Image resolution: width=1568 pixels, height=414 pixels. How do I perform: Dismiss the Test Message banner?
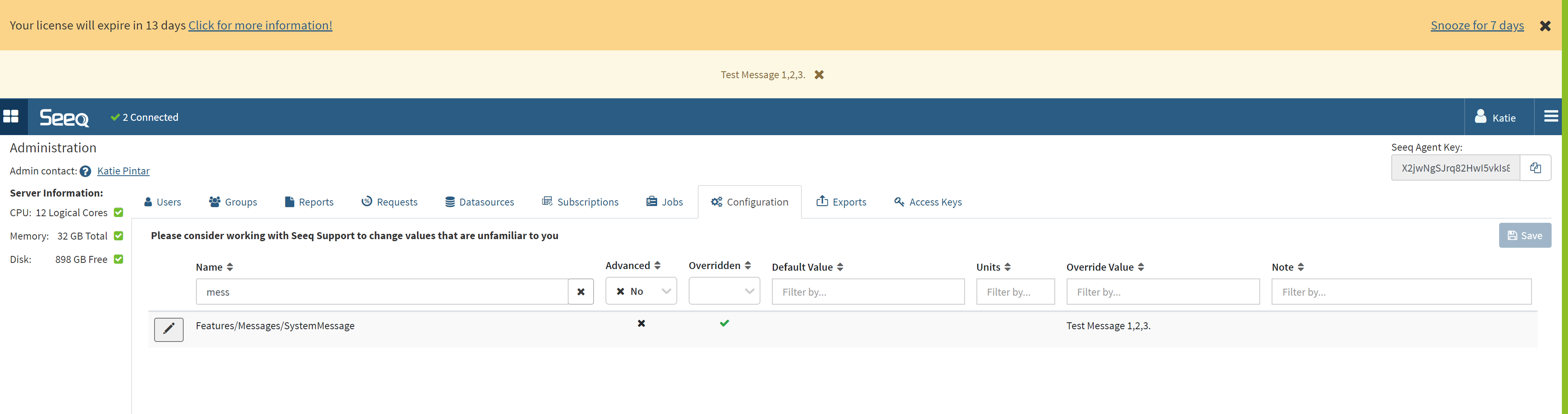click(x=819, y=75)
